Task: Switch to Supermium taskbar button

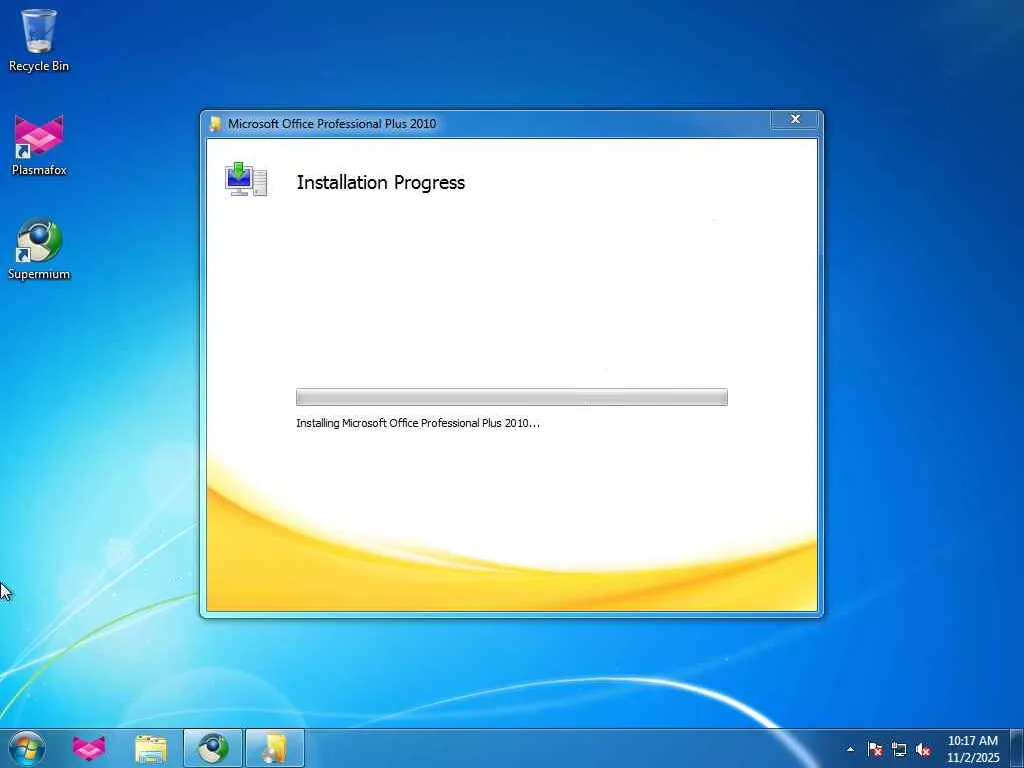Action: 213,748
